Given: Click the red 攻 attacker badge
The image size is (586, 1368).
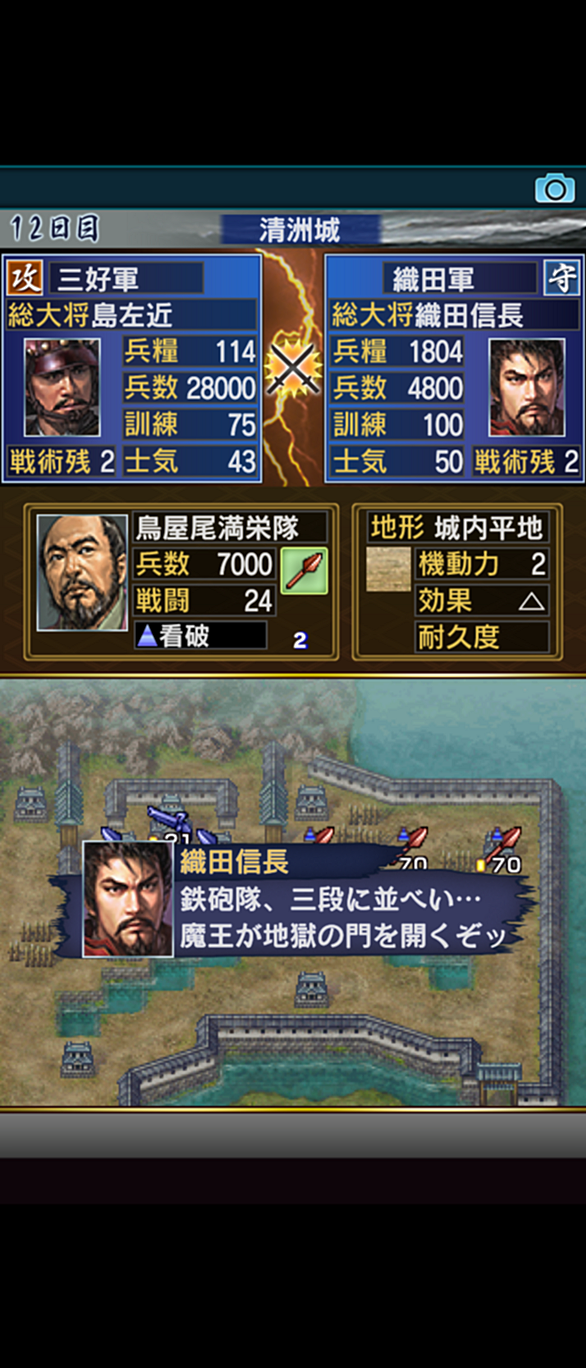Looking at the screenshot, I should [x=24, y=277].
